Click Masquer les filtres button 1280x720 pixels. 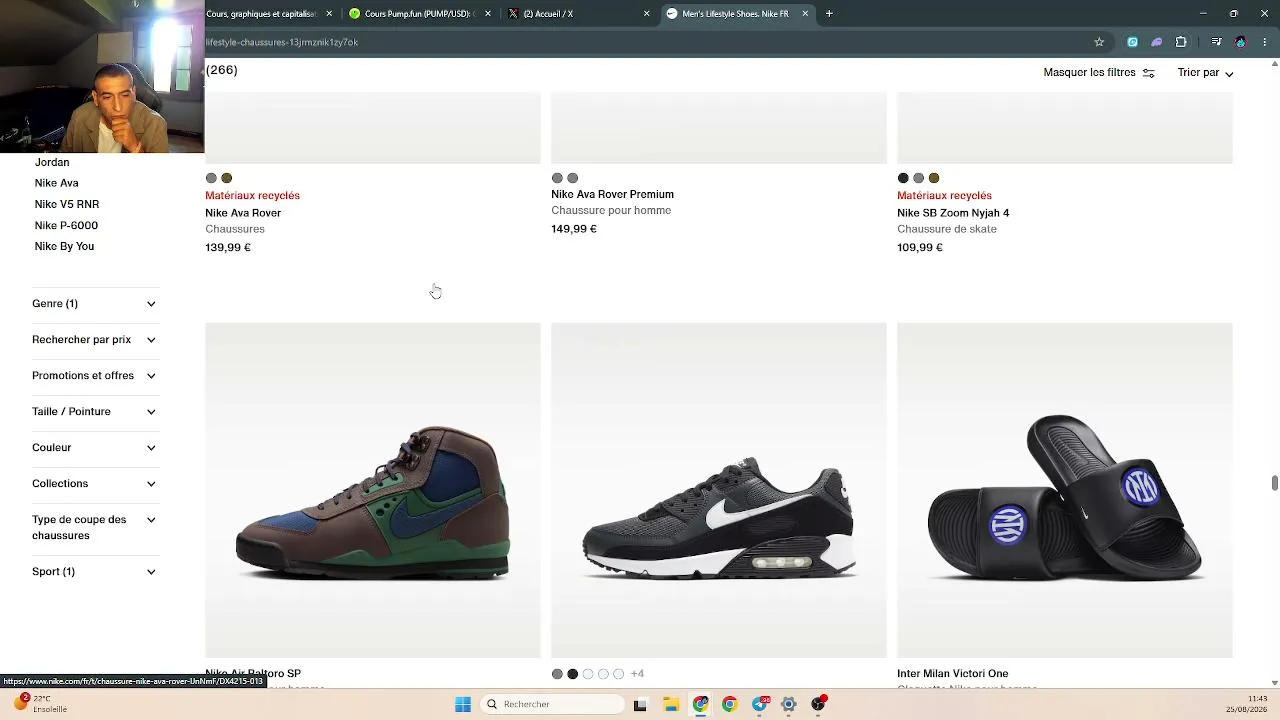1099,73
